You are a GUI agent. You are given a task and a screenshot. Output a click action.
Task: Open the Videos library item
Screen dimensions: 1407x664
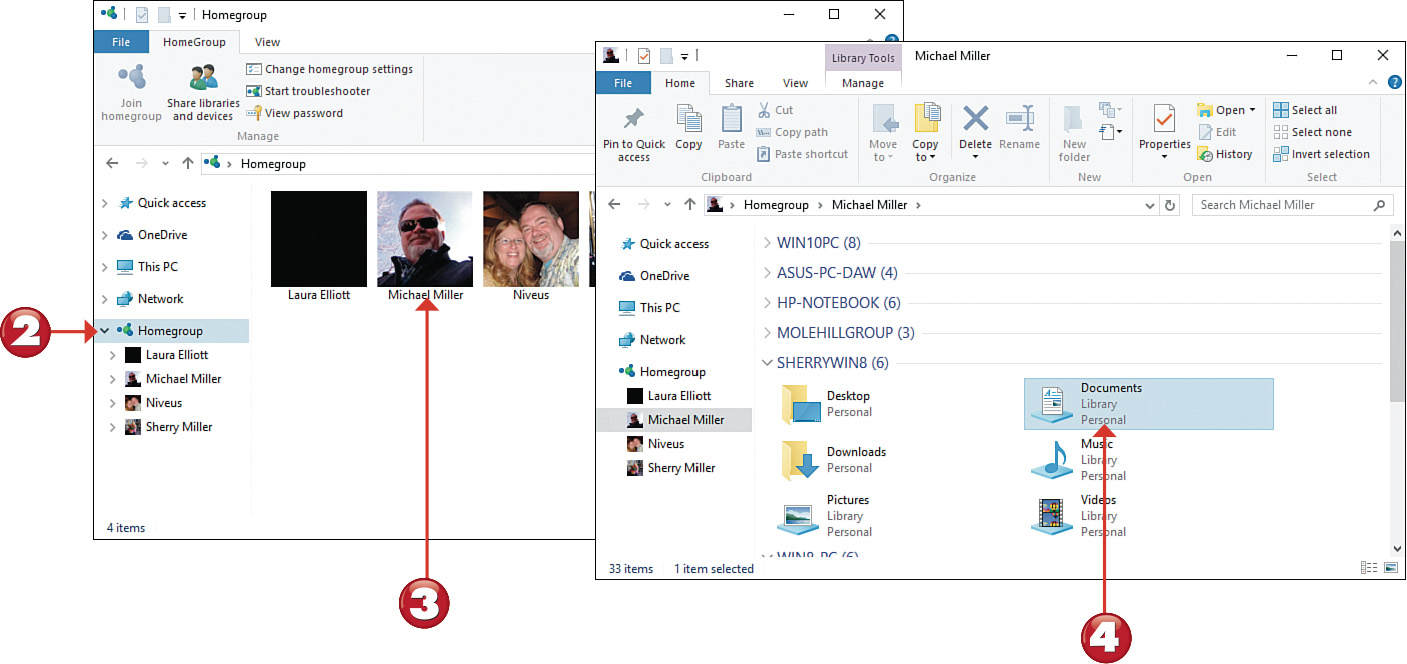coord(1080,516)
